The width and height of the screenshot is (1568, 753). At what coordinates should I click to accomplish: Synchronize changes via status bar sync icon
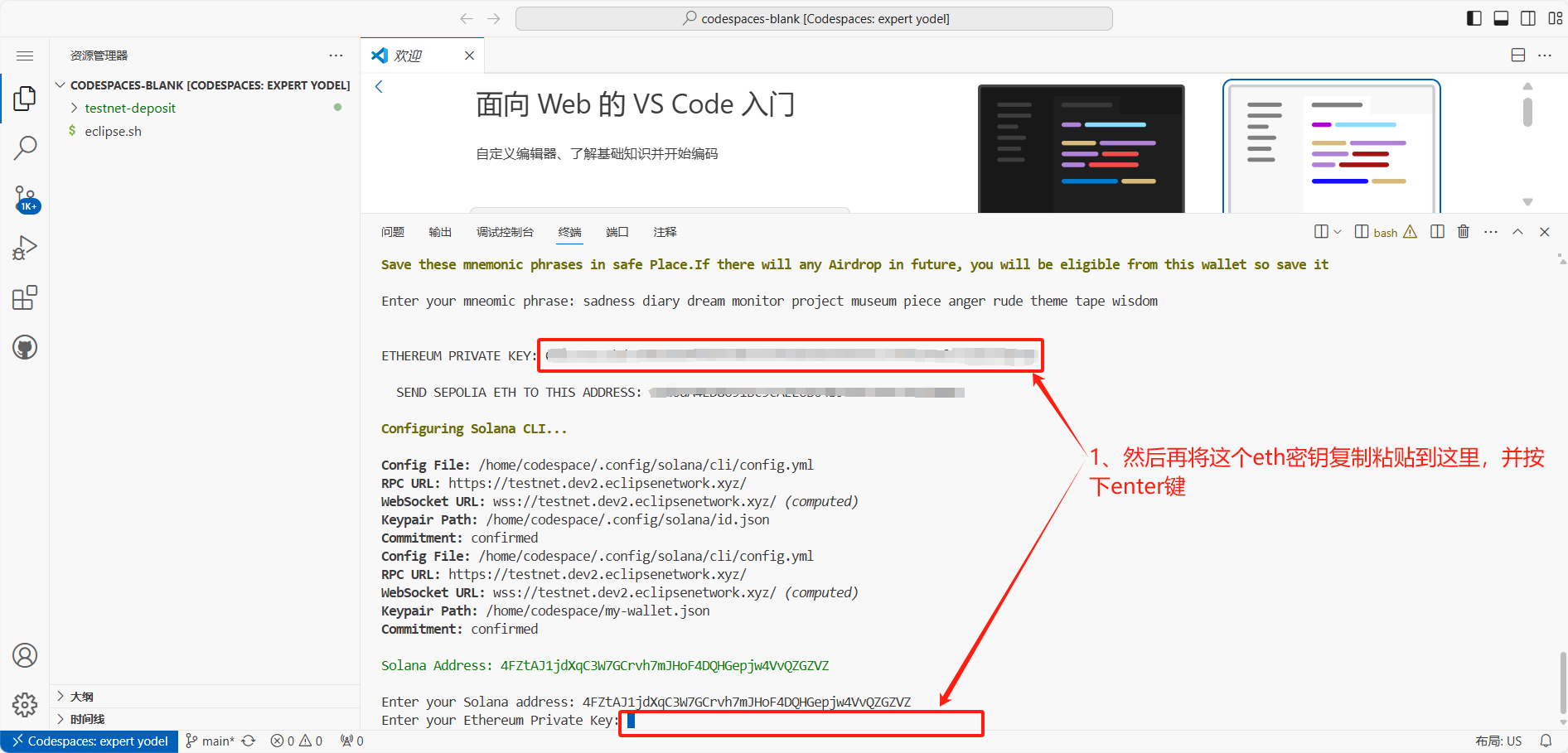[x=248, y=741]
